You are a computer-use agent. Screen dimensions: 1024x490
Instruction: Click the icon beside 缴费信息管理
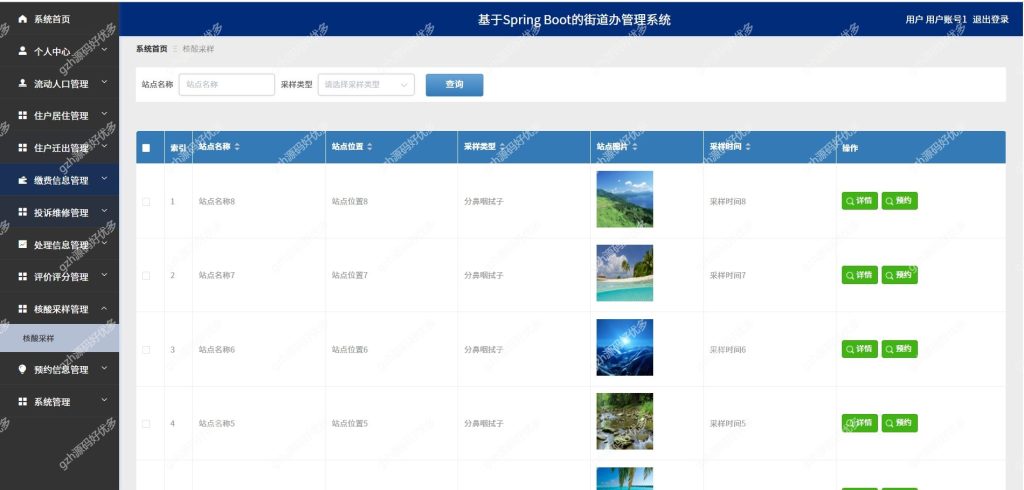pos(23,180)
